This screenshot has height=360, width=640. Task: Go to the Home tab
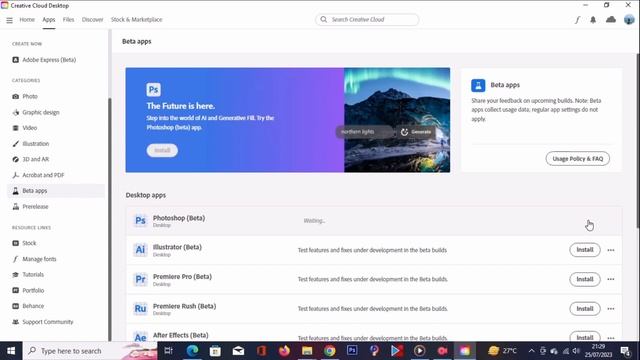click(27, 20)
